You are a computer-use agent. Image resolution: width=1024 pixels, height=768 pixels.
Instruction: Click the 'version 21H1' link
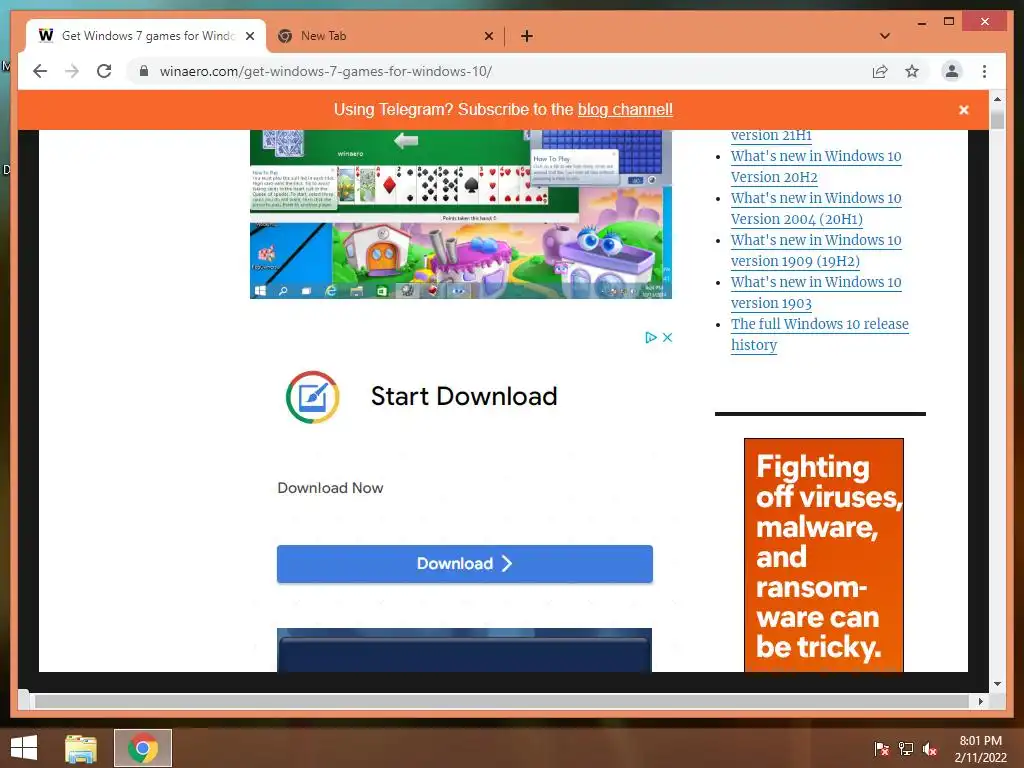pyautogui.click(x=771, y=135)
